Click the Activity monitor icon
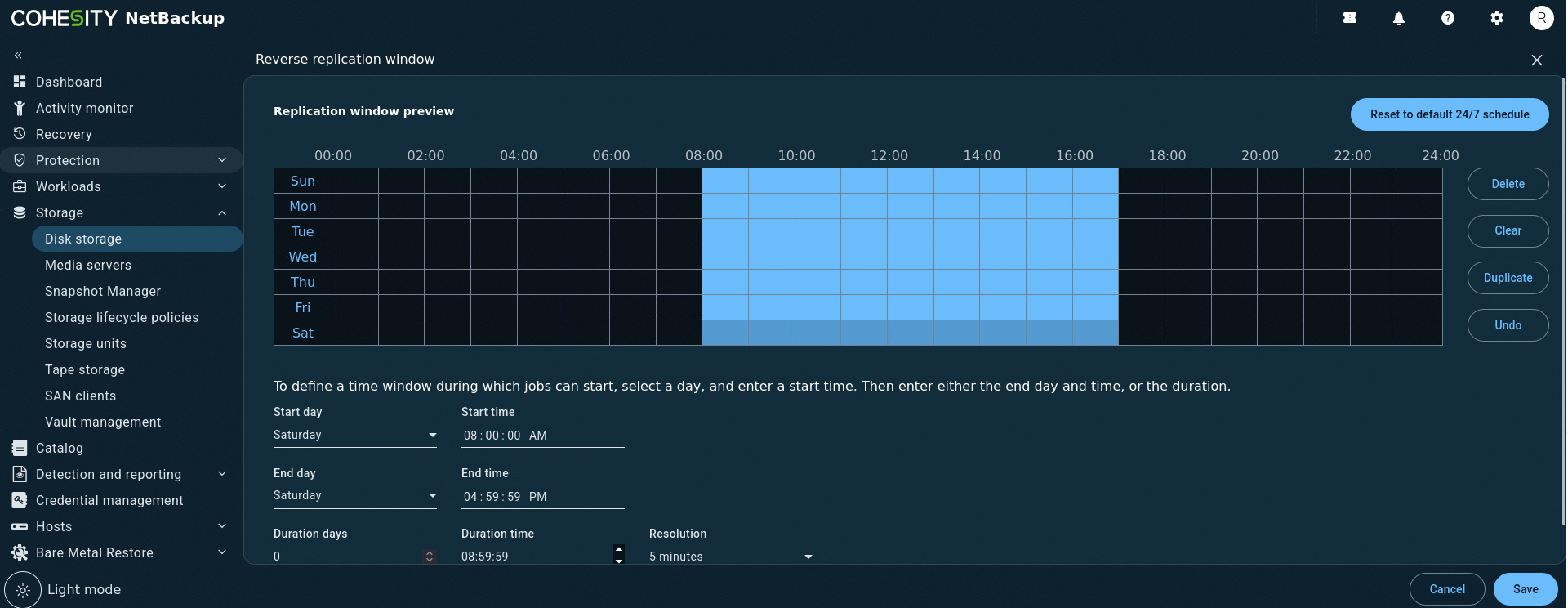This screenshot has width=1568, height=608. pyautogui.click(x=20, y=108)
